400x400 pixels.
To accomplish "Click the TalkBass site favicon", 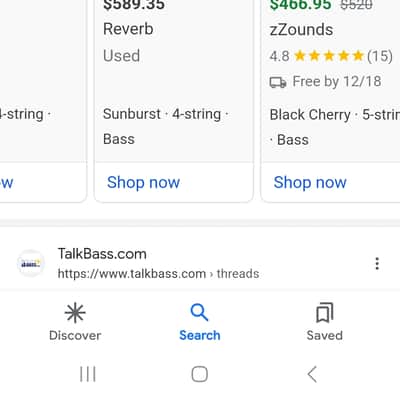I will click(31, 263).
